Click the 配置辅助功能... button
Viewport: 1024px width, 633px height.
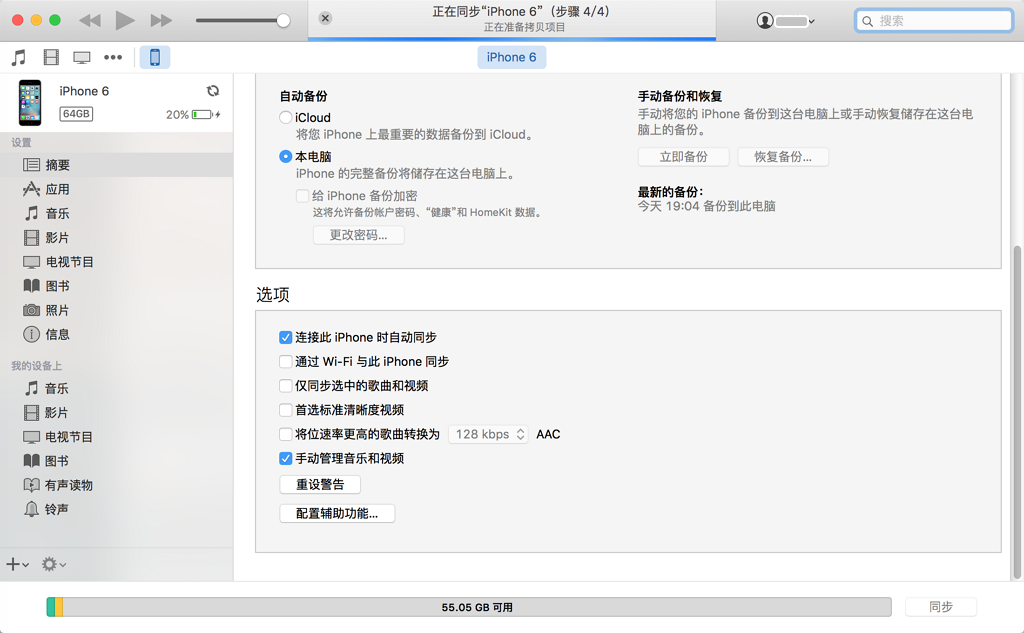coord(337,513)
